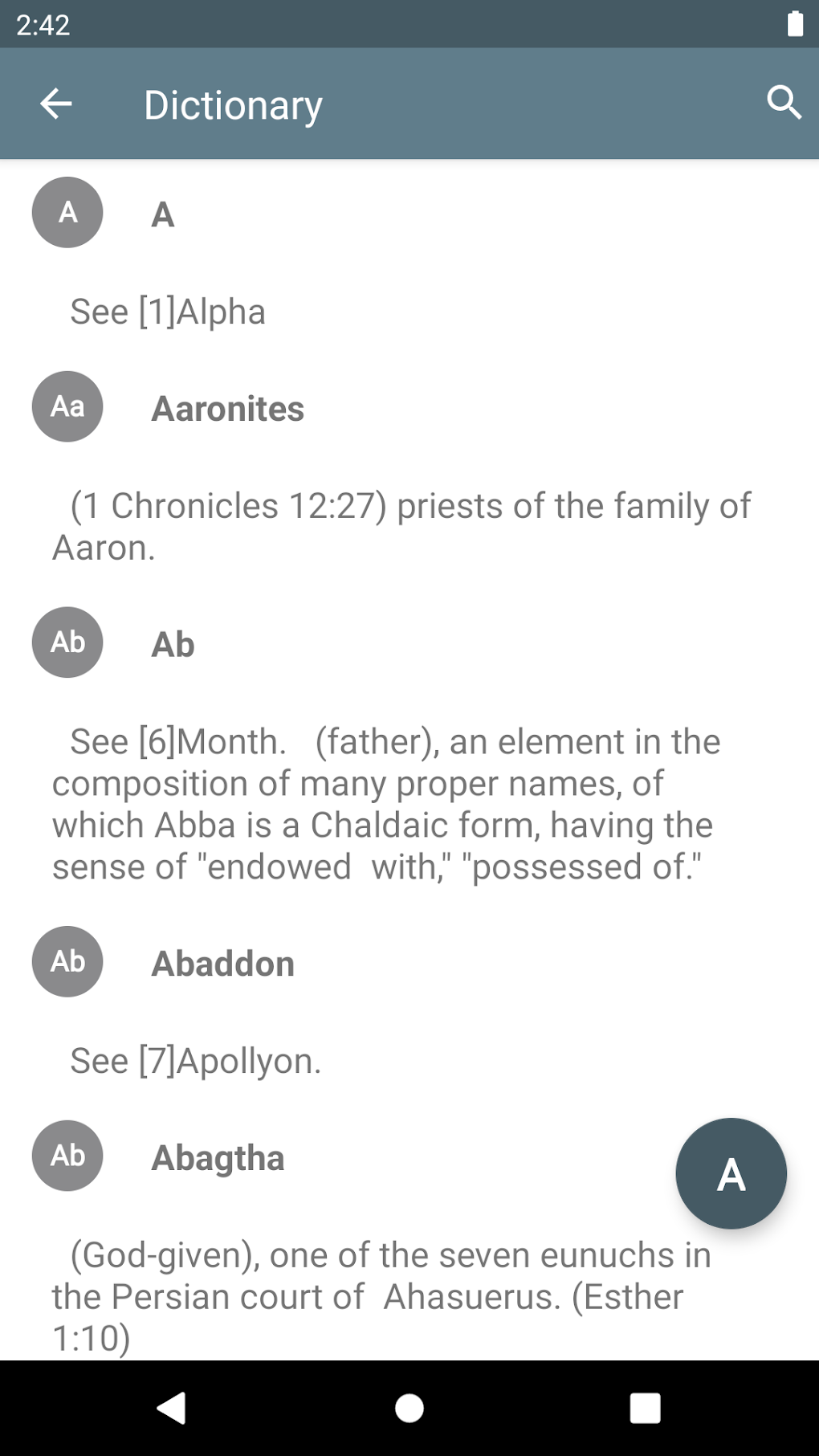Screen dimensions: 819x1456
Task: Tap the 'Ab' avatar next to Abaddon
Action: (x=67, y=961)
